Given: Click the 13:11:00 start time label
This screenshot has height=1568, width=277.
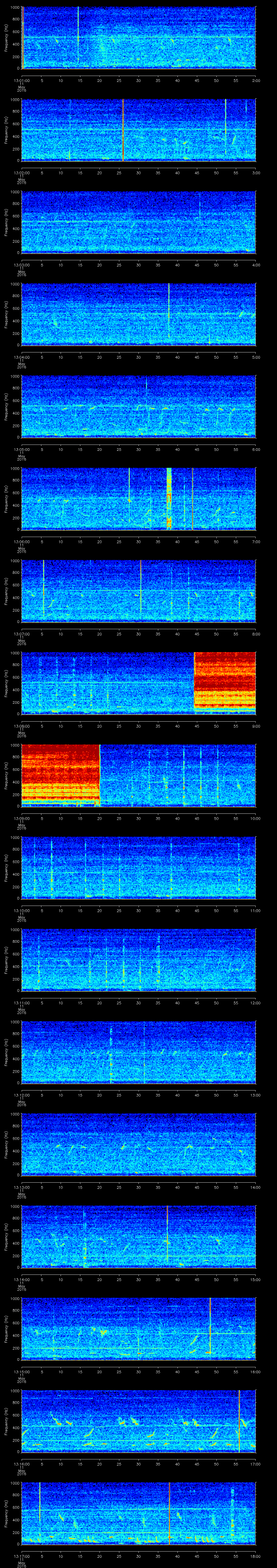Looking at the screenshot, I should click(x=21, y=1003).
